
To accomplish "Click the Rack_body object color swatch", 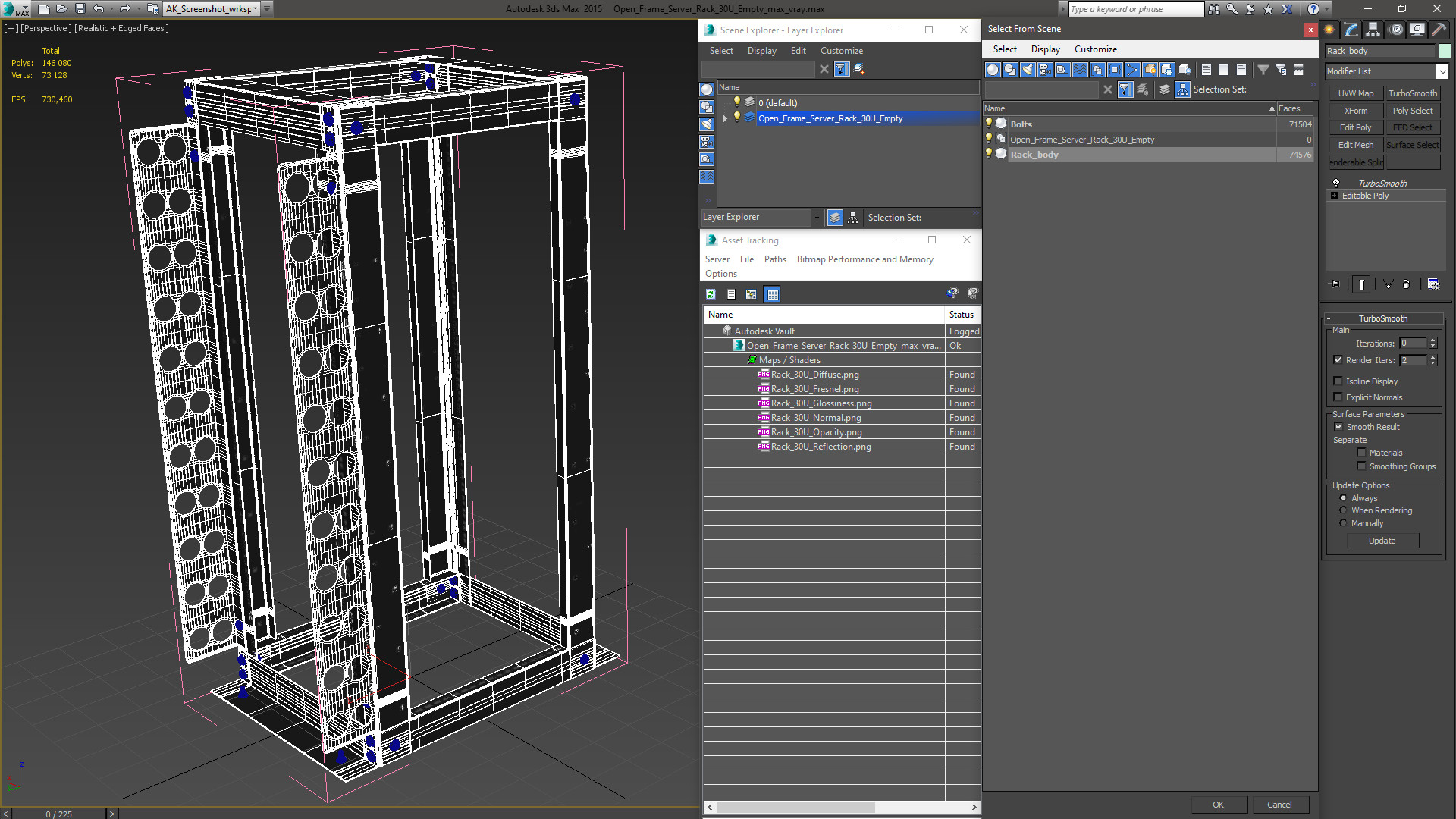I will [x=1445, y=51].
